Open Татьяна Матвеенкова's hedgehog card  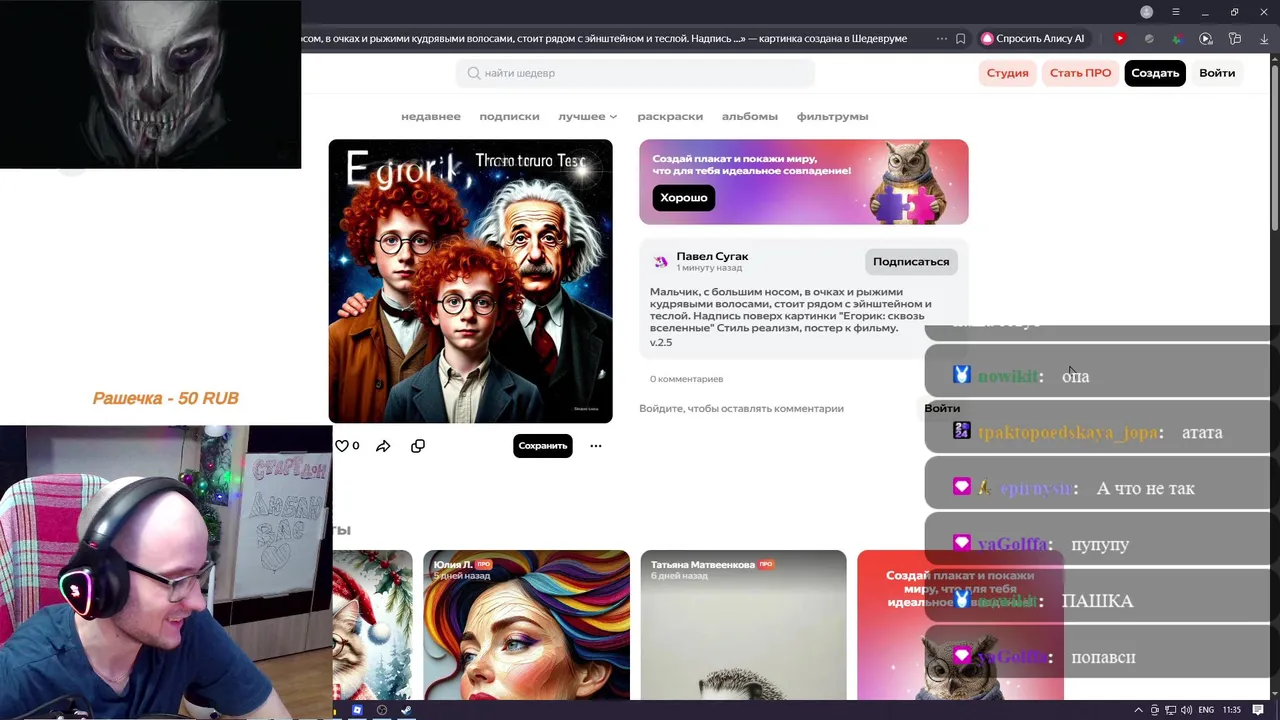[x=743, y=625]
